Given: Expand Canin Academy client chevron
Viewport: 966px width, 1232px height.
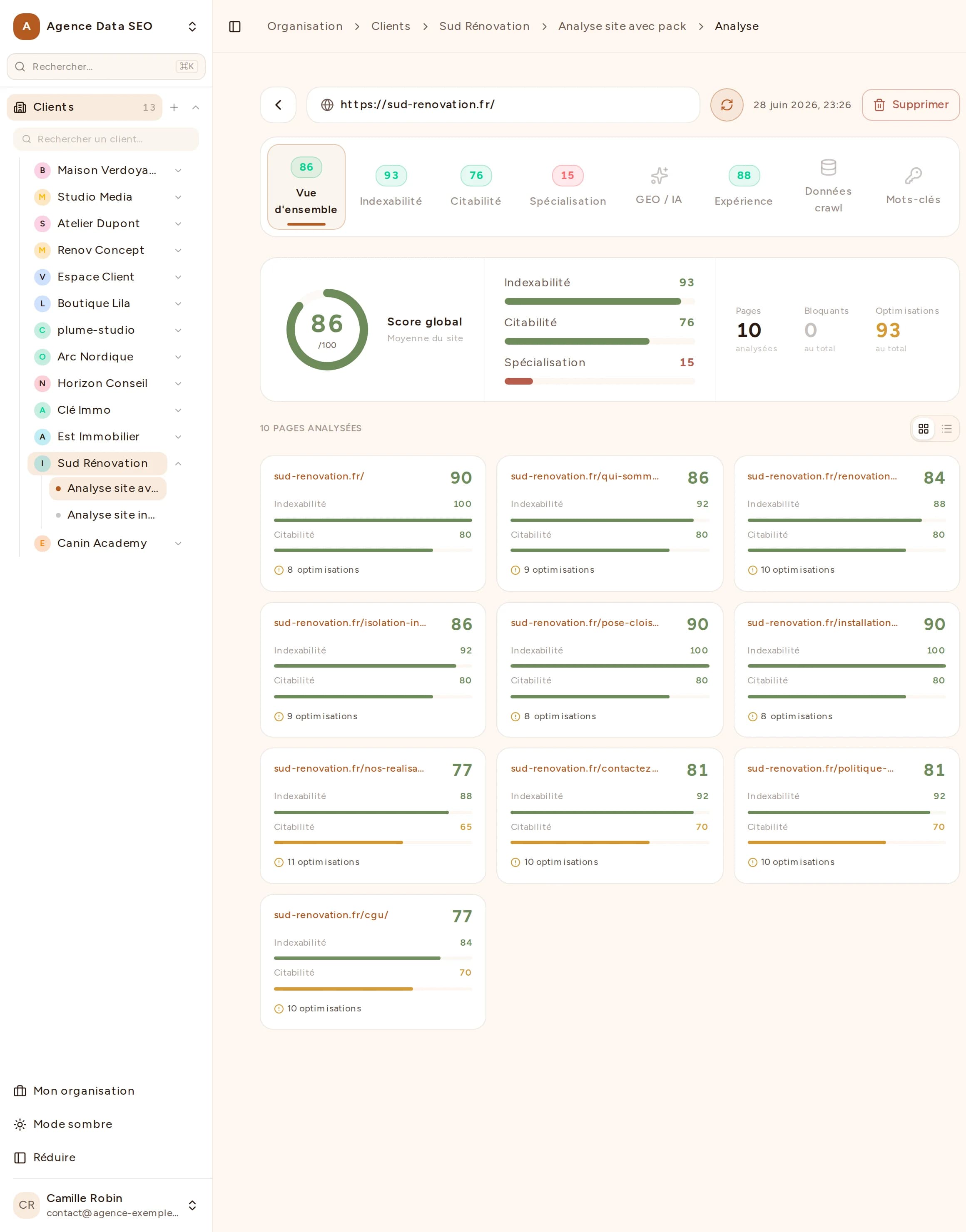Looking at the screenshot, I should [x=178, y=543].
